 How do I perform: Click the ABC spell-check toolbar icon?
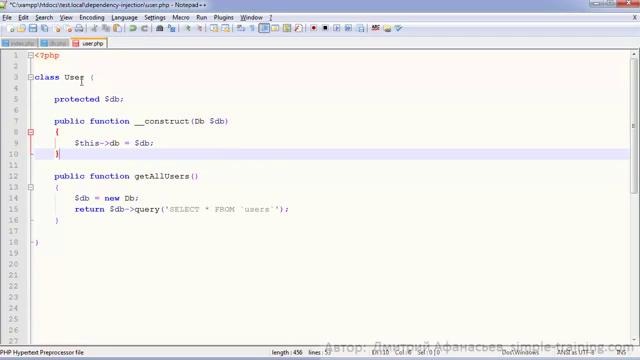pos(376,28)
